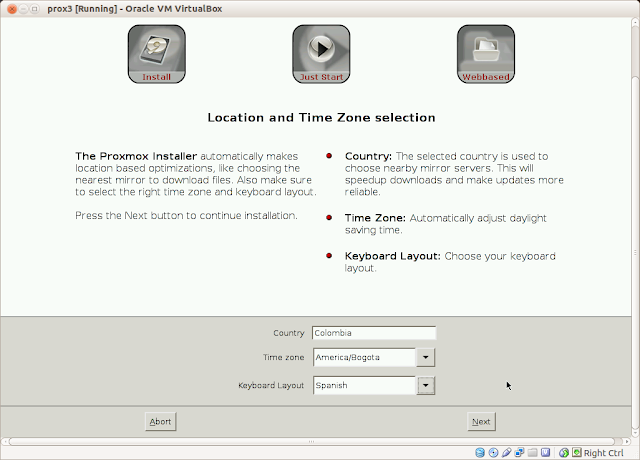Click the bold 'Country:' bullet text
The image size is (640, 460).
pos(368,156)
